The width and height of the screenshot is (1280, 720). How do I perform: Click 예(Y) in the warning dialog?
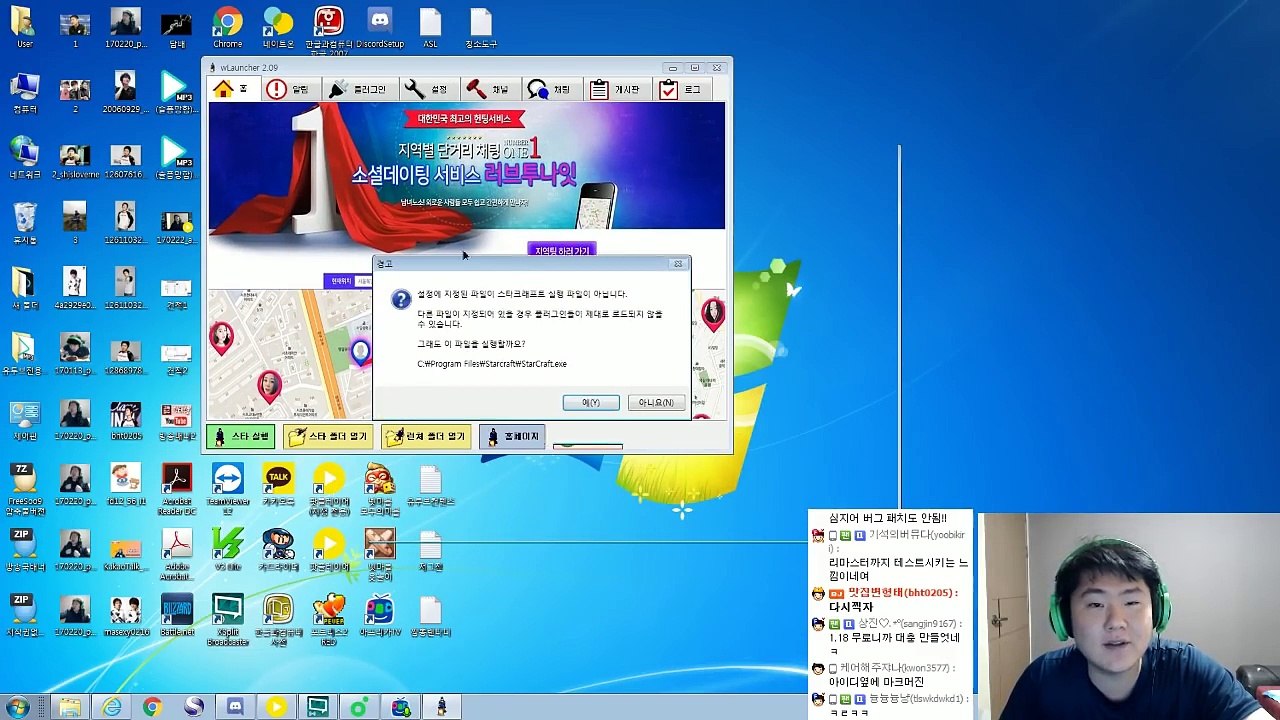[591, 402]
